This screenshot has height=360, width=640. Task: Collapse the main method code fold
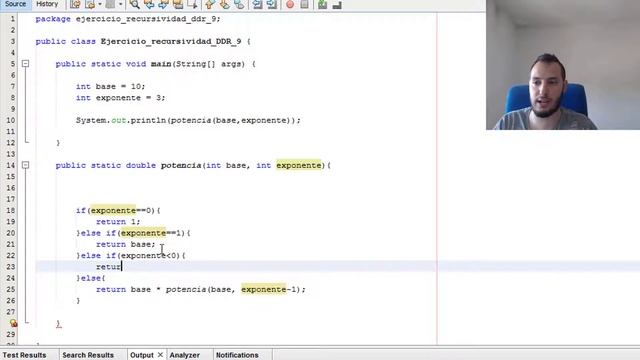25,64
